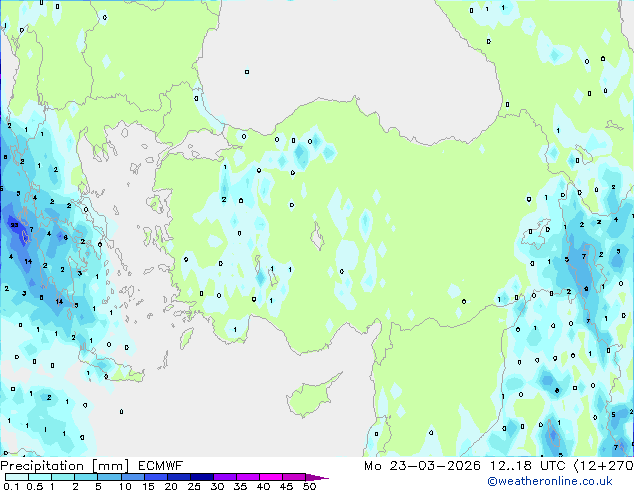Click the '[mm]' unit label
Screen dimensions: 634x490
[x=111, y=466]
